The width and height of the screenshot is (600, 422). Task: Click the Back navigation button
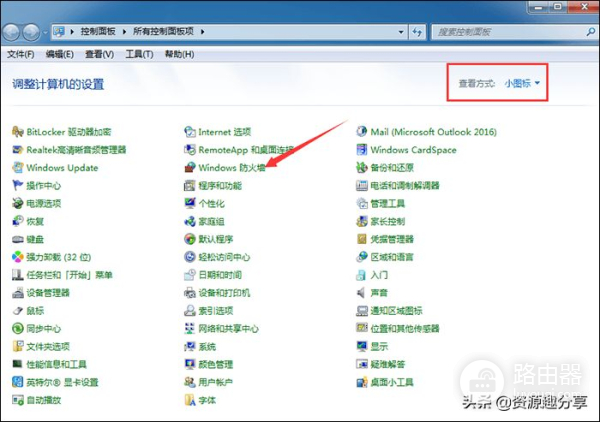pyautogui.click(x=11, y=33)
